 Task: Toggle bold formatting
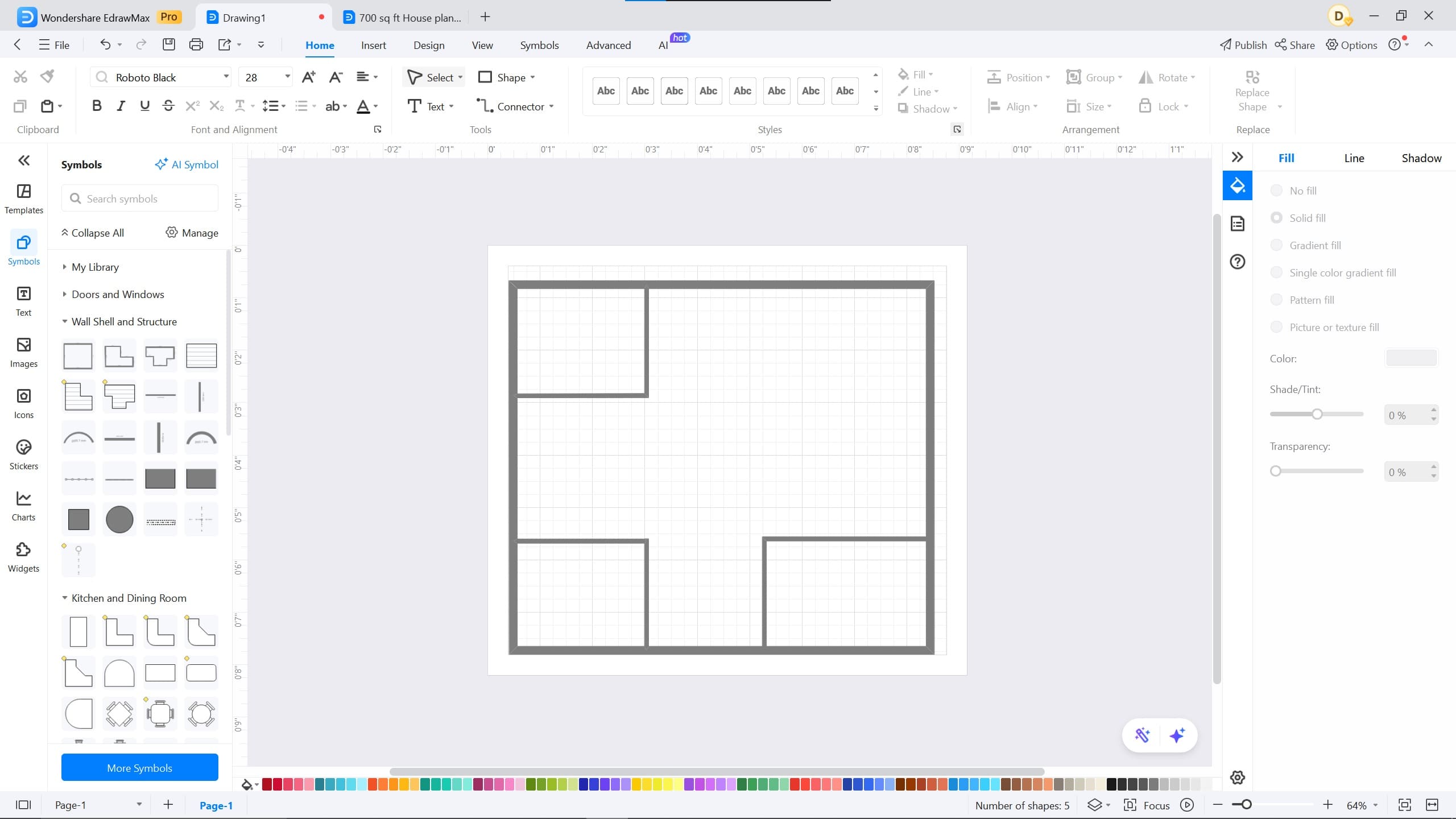point(96,106)
